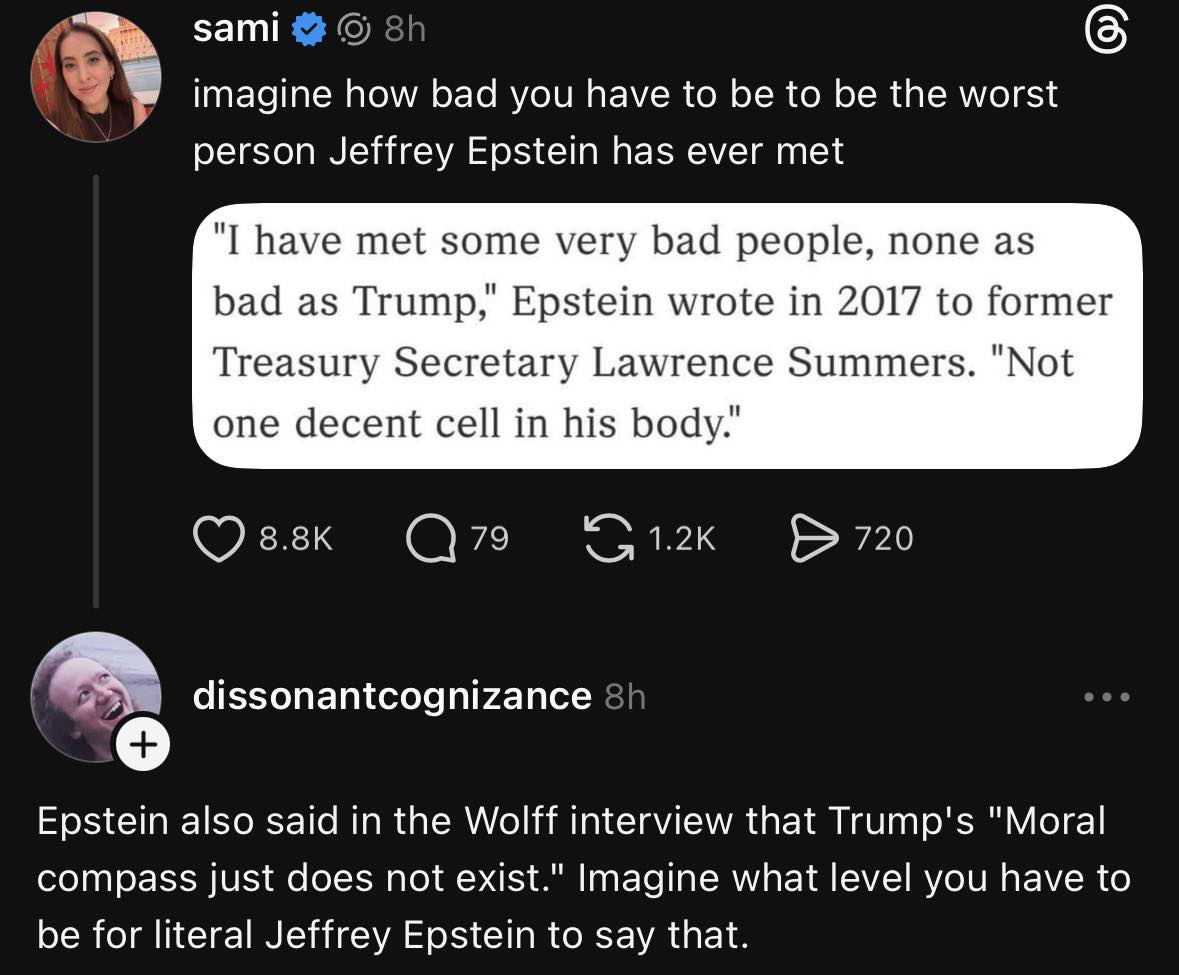Expand the quoted Epstein article screenshot
The width and height of the screenshot is (1179, 975).
667,335
